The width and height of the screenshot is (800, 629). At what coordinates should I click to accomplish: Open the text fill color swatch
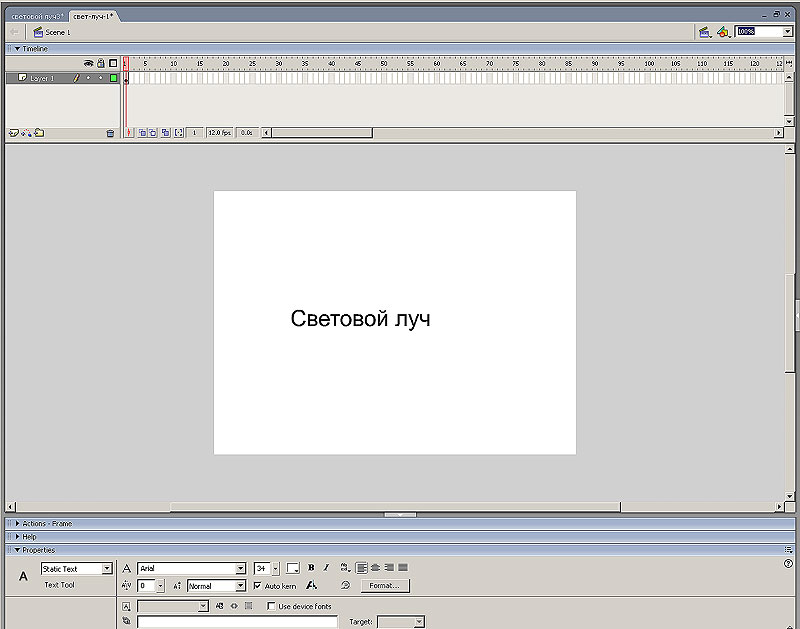pyautogui.click(x=293, y=568)
